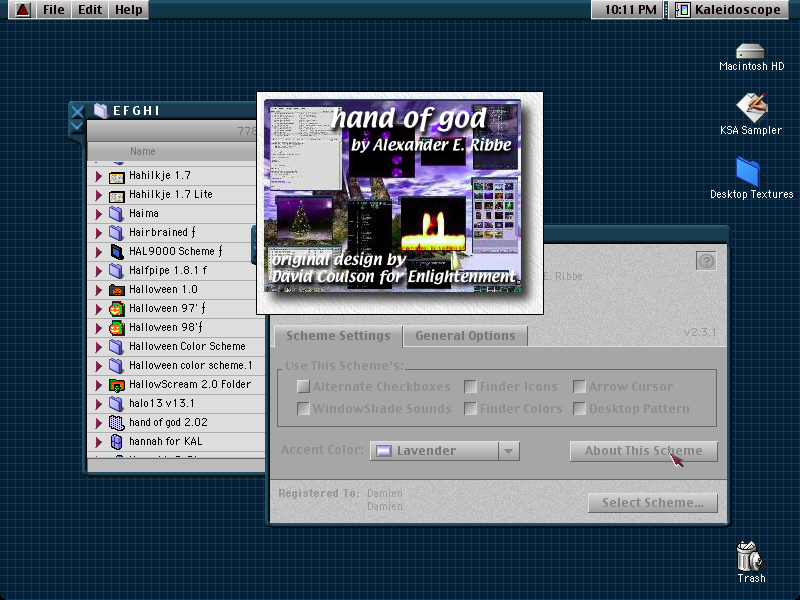800x600 pixels.
Task: Toggle the Finder Colors checkbox
Action: tap(470, 408)
